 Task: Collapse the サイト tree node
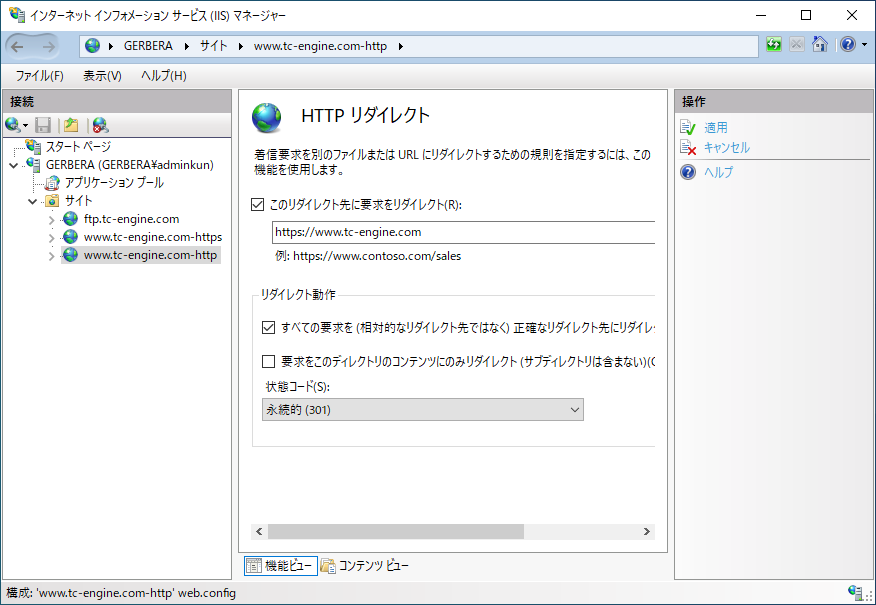click(x=33, y=201)
